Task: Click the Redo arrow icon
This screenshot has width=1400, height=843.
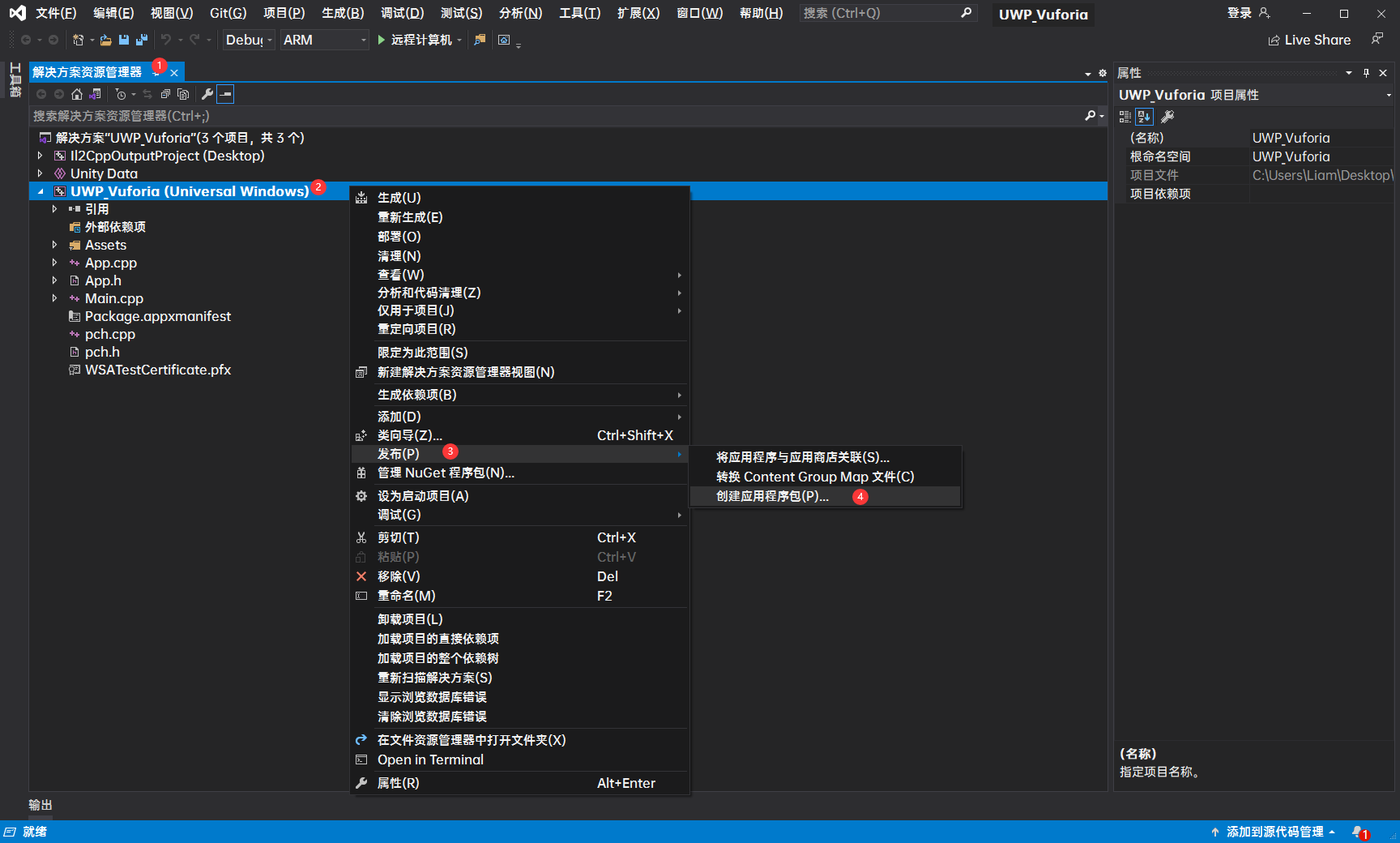Action: 194,40
